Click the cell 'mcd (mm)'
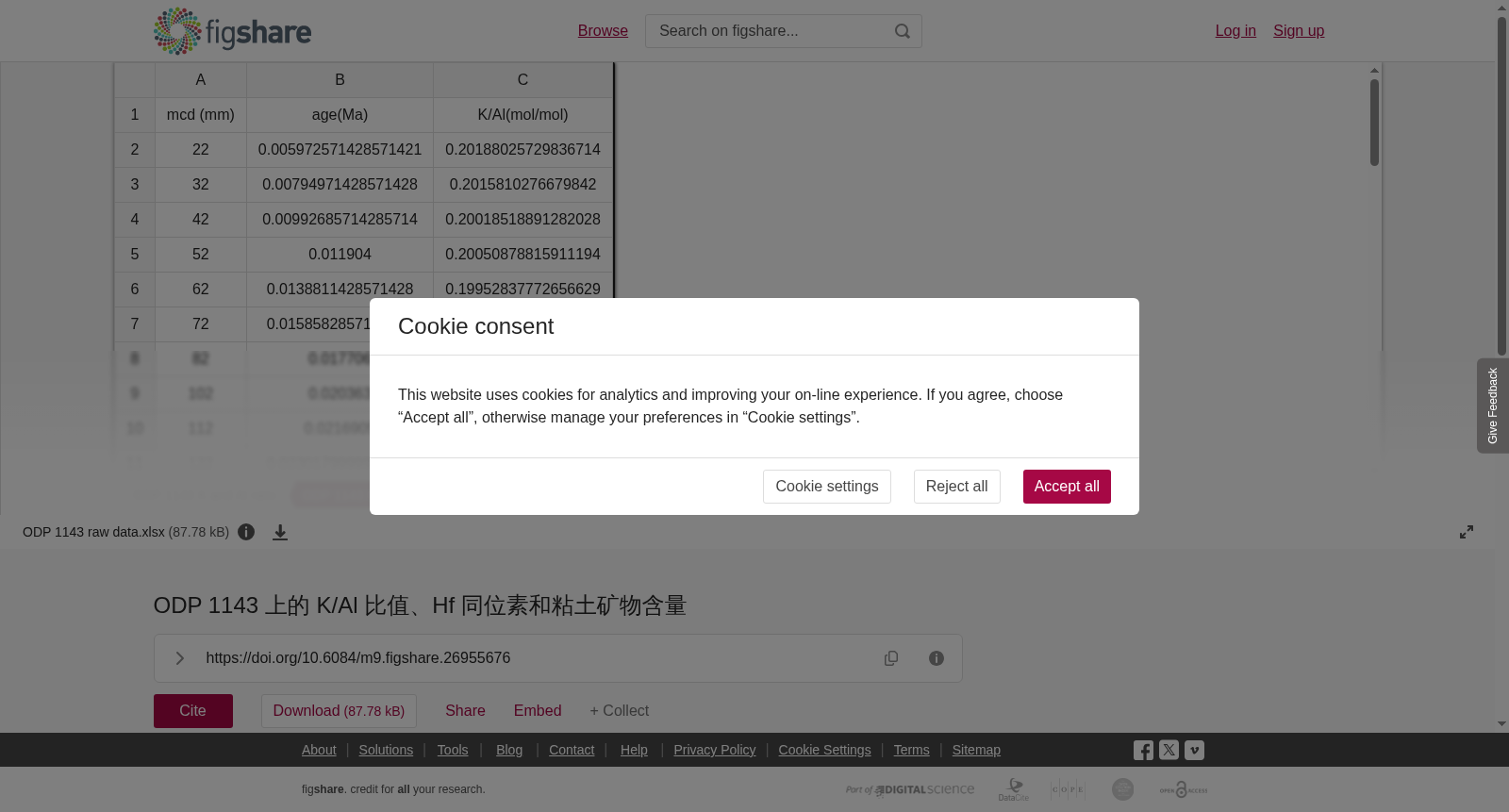The height and width of the screenshot is (812, 1509). [201, 115]
